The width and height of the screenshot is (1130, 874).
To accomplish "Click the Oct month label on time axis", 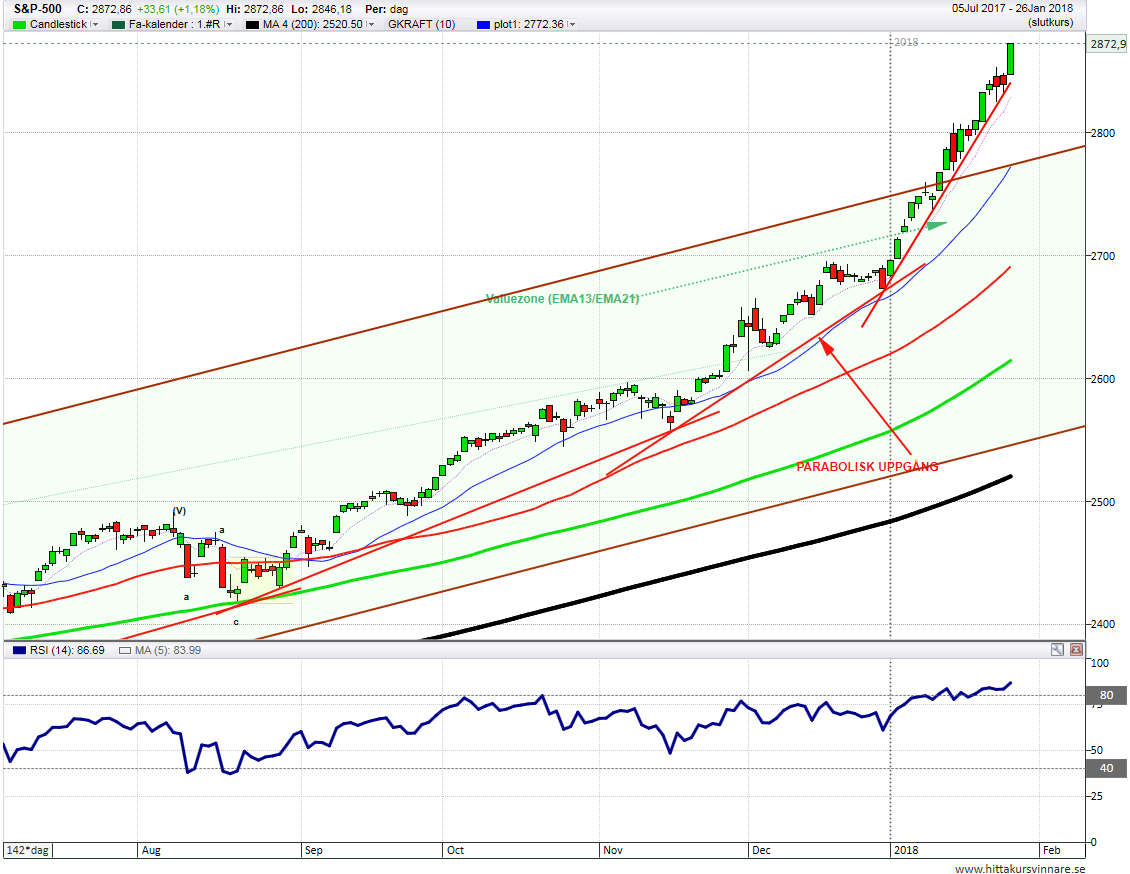I will (x=455, y=850).
